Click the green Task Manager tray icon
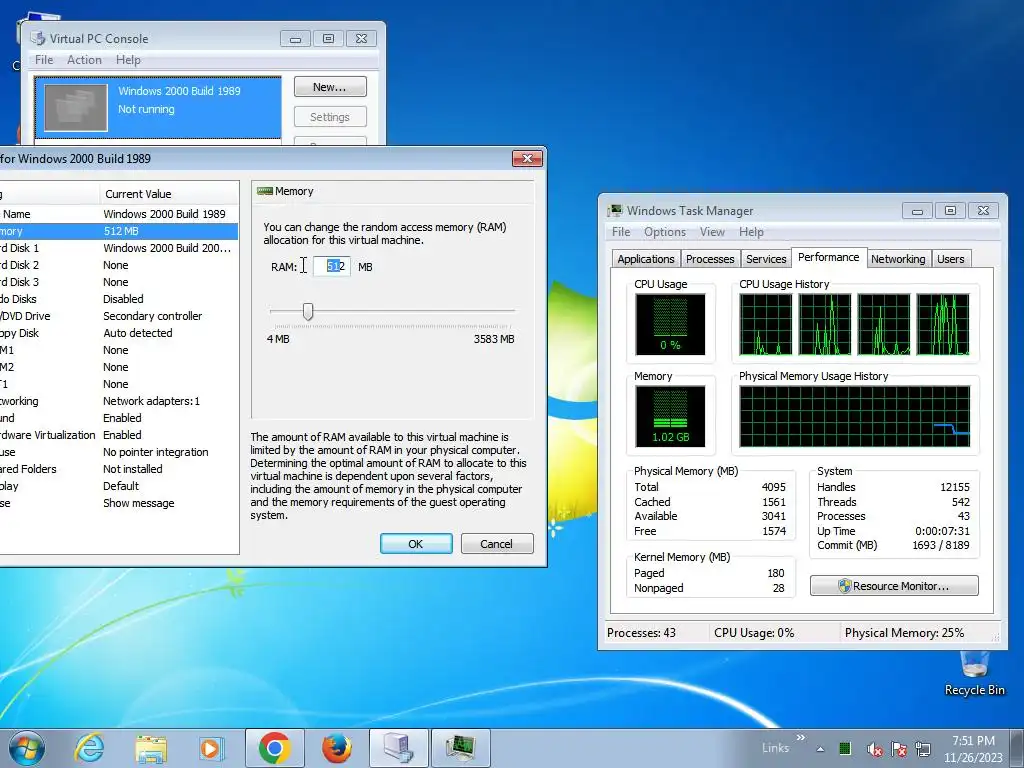This screenshot has width=1024, height=768. click(x=845, y=748)
